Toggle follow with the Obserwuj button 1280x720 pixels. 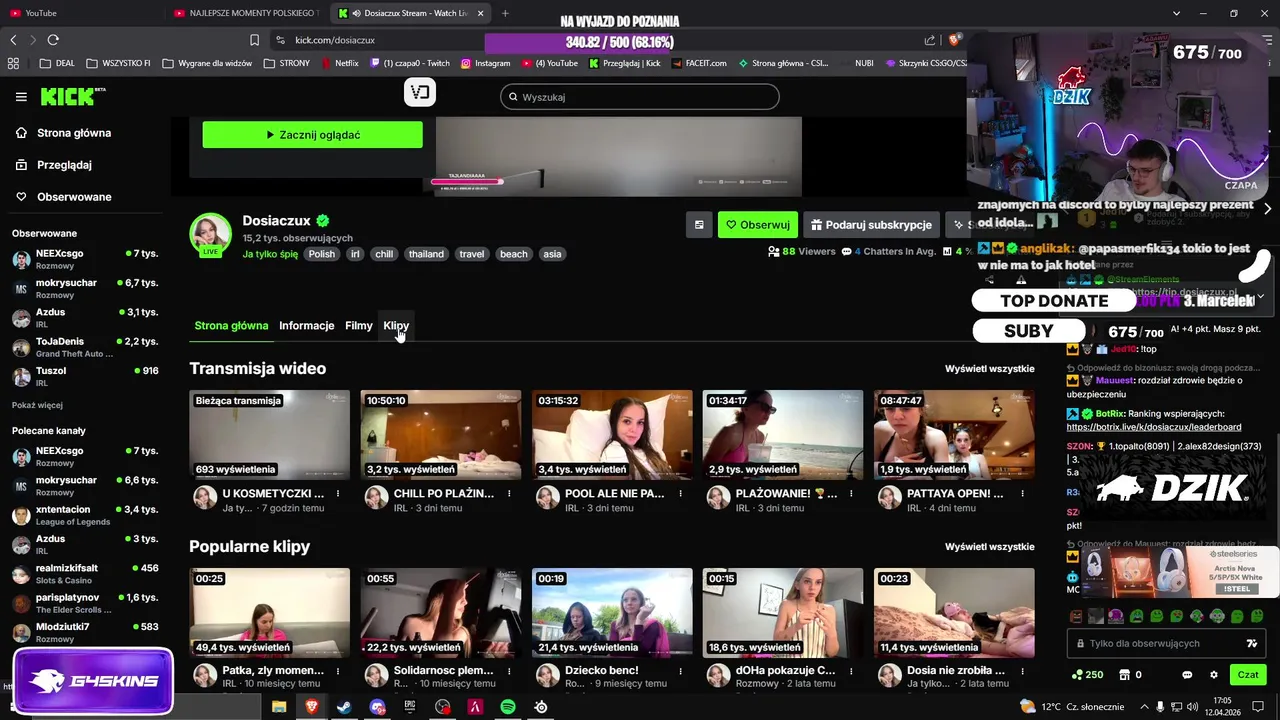(758, 225)
